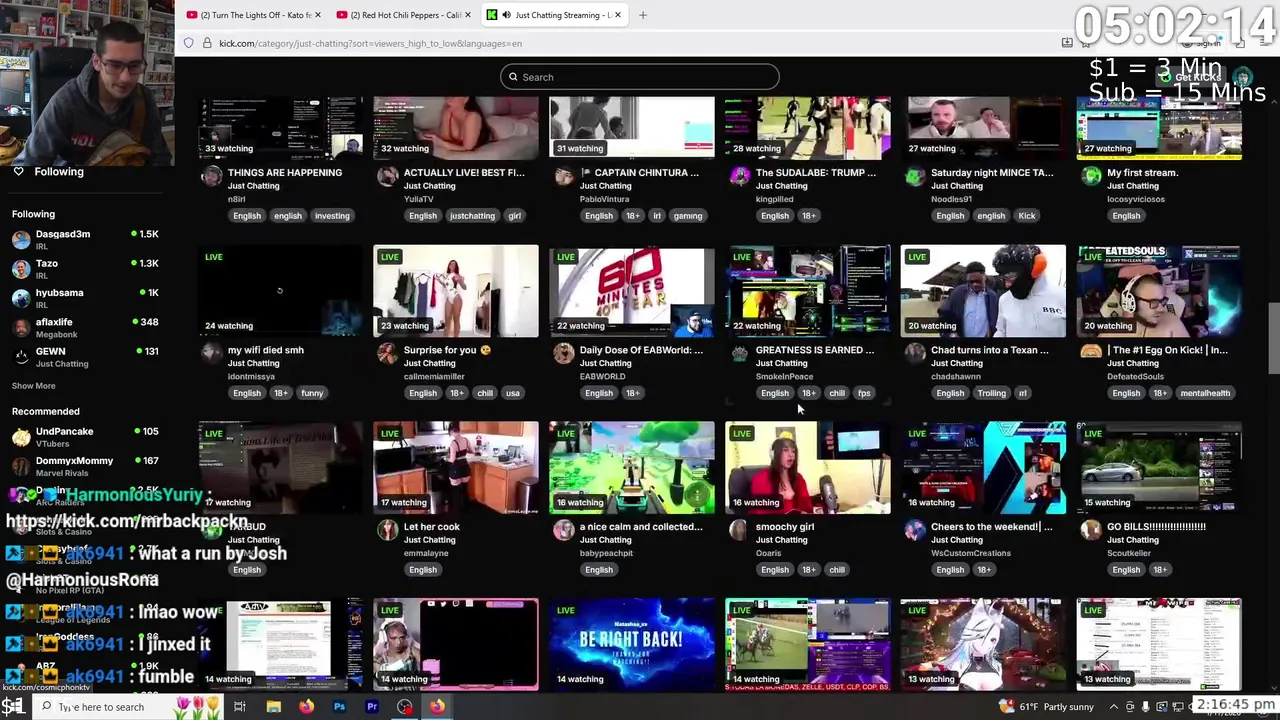Open Saturday night MINCE stream title
1280x720 pixels.
pos(992,173)
